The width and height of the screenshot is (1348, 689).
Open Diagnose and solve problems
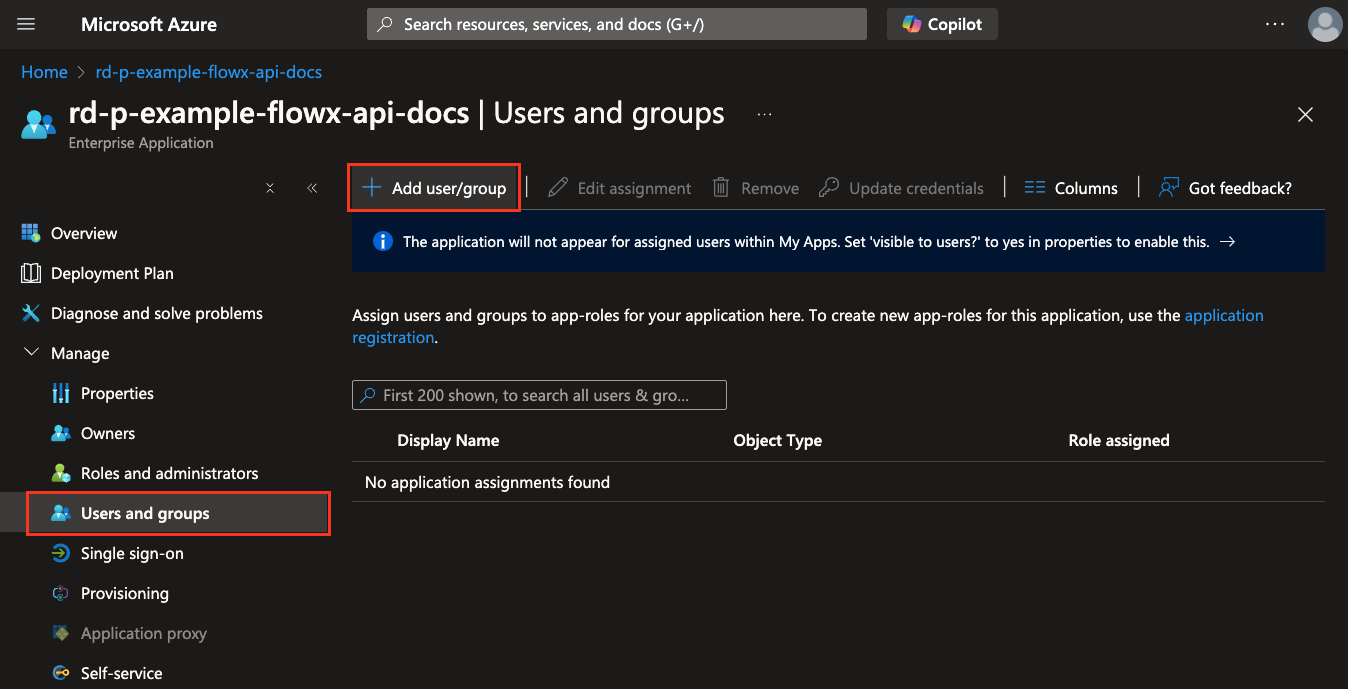(x=157, y=313)
